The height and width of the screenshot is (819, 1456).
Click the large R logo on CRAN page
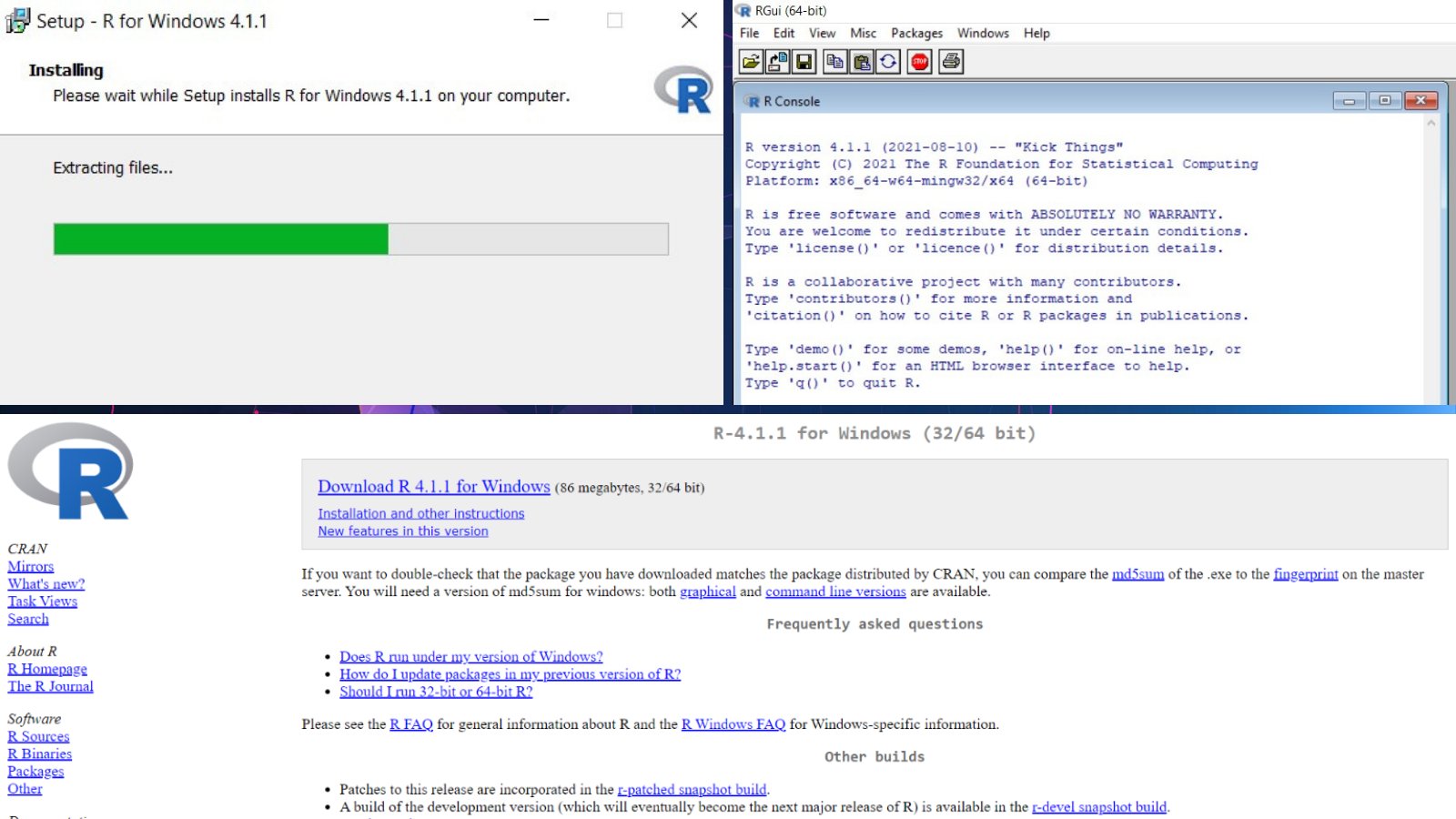tap(71, 471)
